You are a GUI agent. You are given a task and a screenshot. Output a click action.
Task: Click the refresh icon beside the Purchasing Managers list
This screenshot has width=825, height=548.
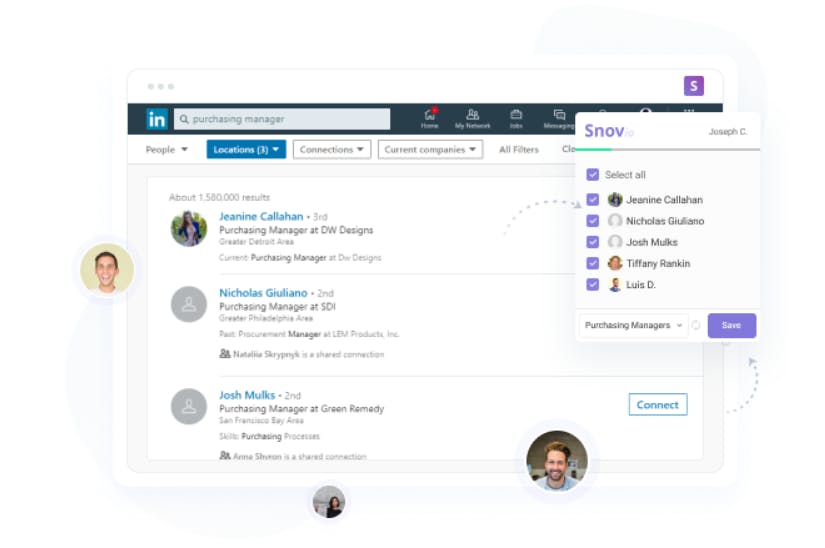696,326
